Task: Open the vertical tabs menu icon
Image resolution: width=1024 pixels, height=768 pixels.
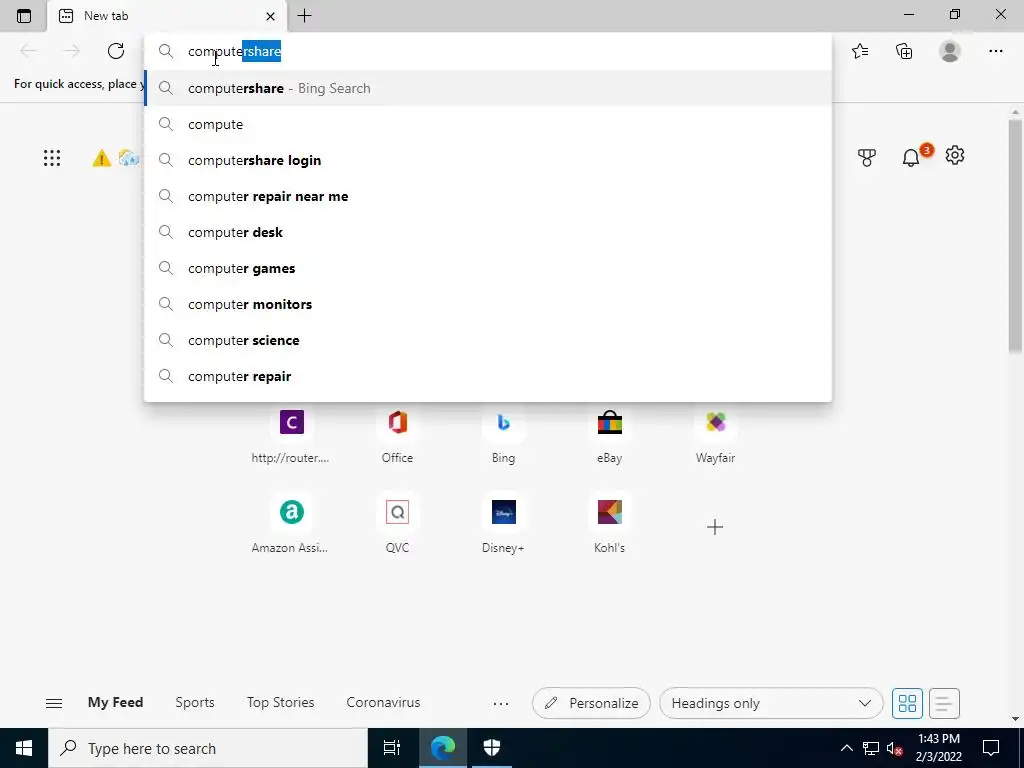Action: (24, 16)
